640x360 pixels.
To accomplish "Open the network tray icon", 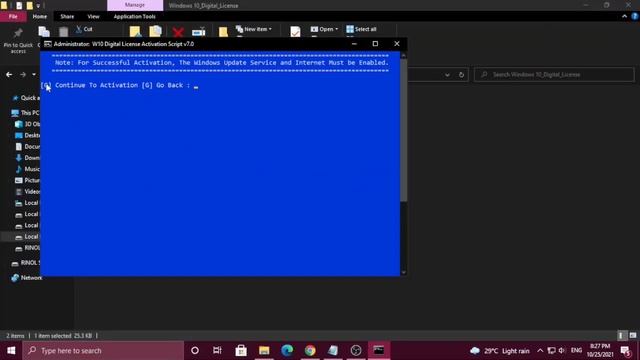I will click(x=551, y=351).
